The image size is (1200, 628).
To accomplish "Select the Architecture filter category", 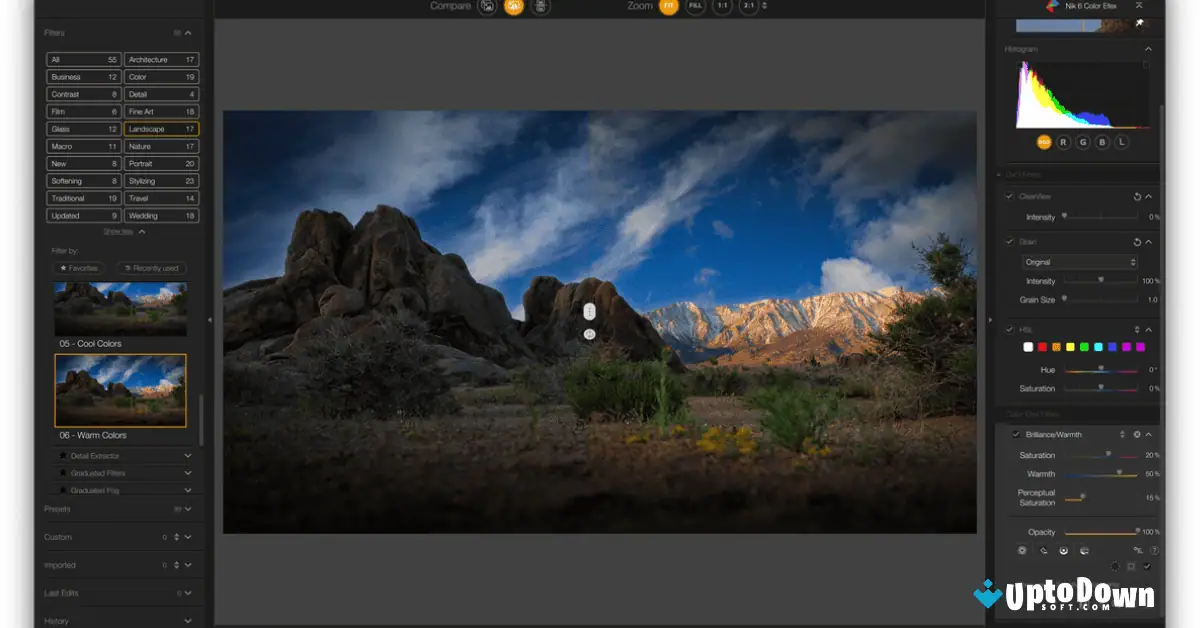I will (162, 60).
